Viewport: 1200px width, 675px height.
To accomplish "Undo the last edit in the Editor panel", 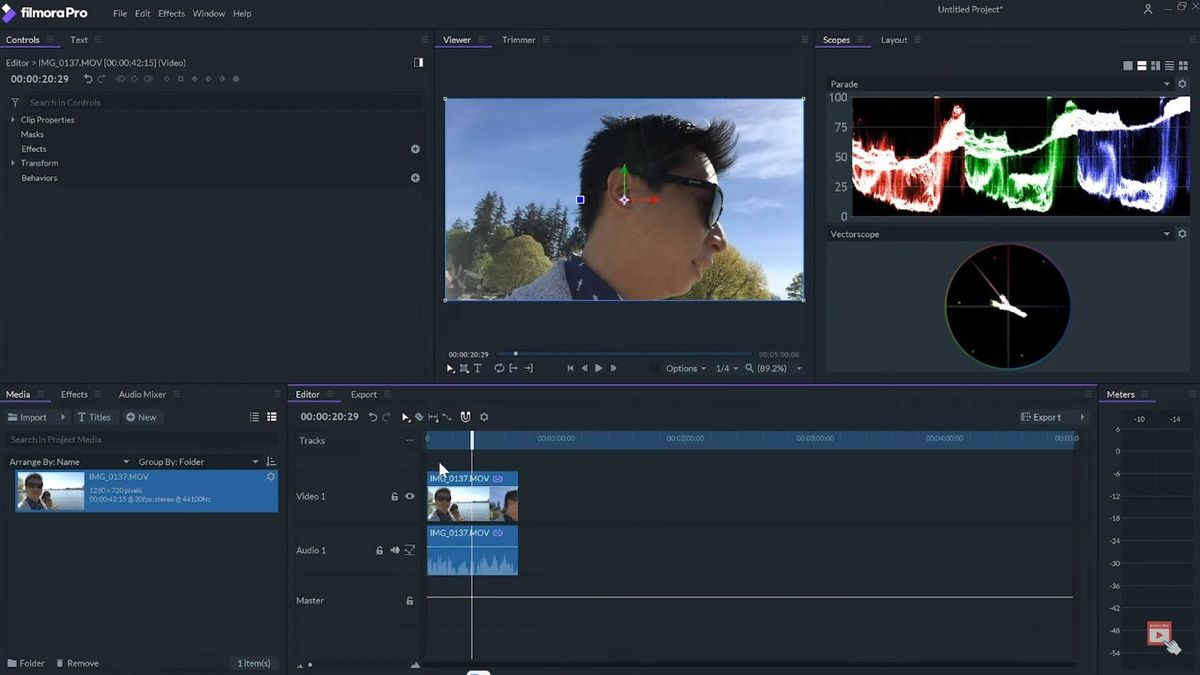I will 373,417.
